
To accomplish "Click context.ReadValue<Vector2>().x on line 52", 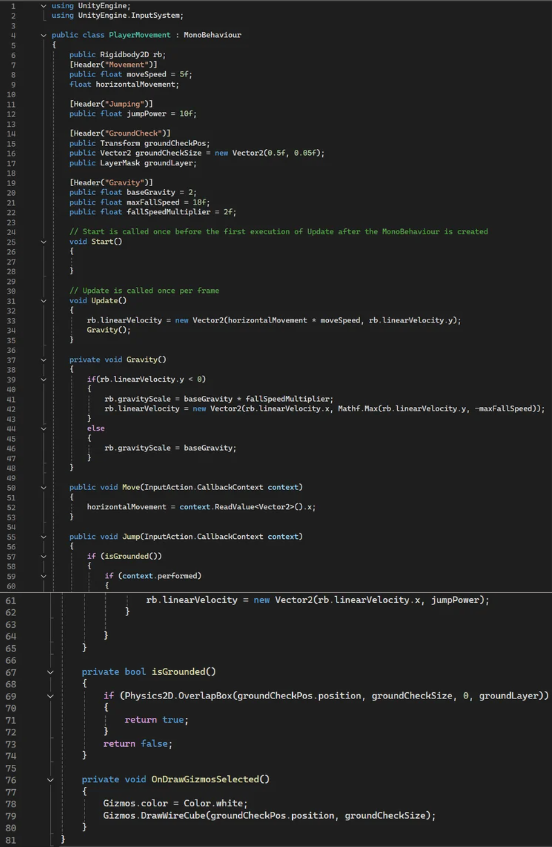I will click(247, 507).
